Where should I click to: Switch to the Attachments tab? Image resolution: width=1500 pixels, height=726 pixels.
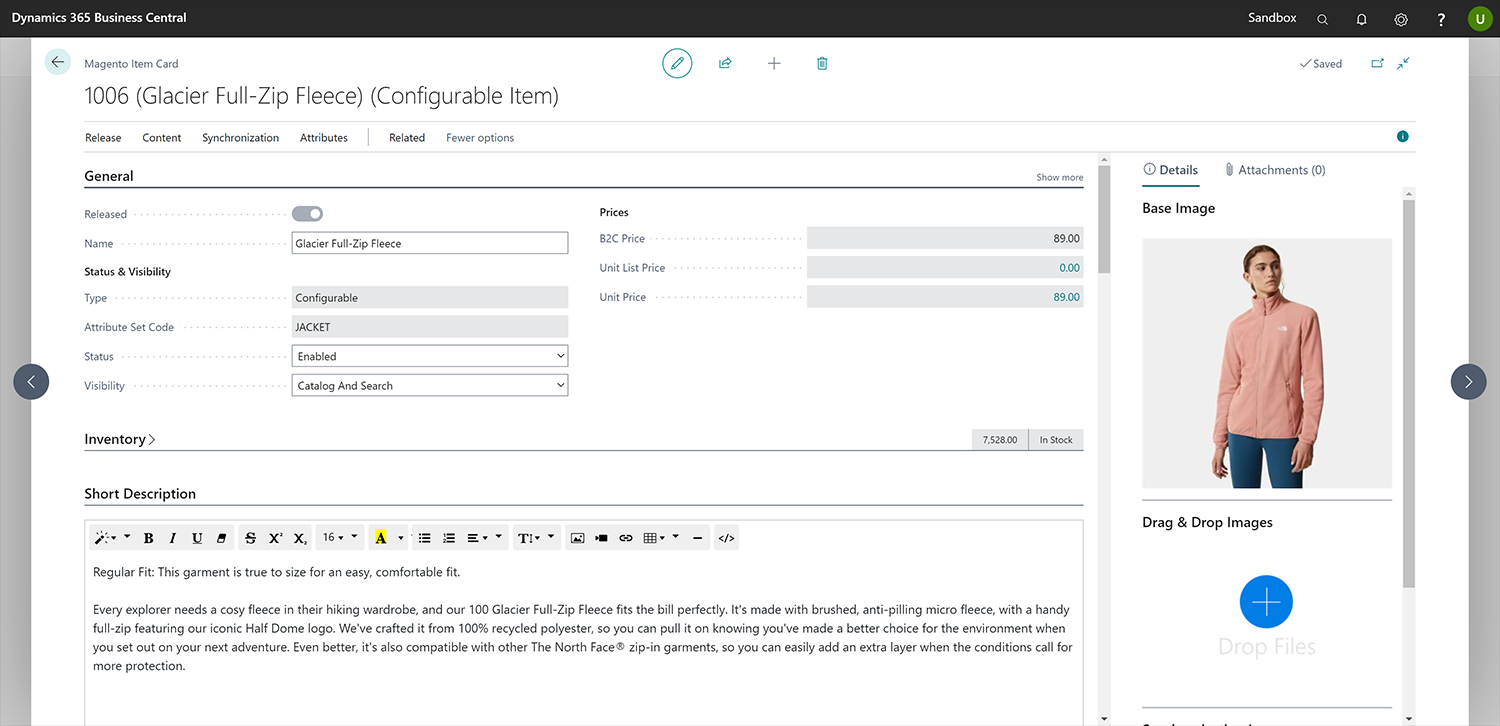coord(1275,170)
